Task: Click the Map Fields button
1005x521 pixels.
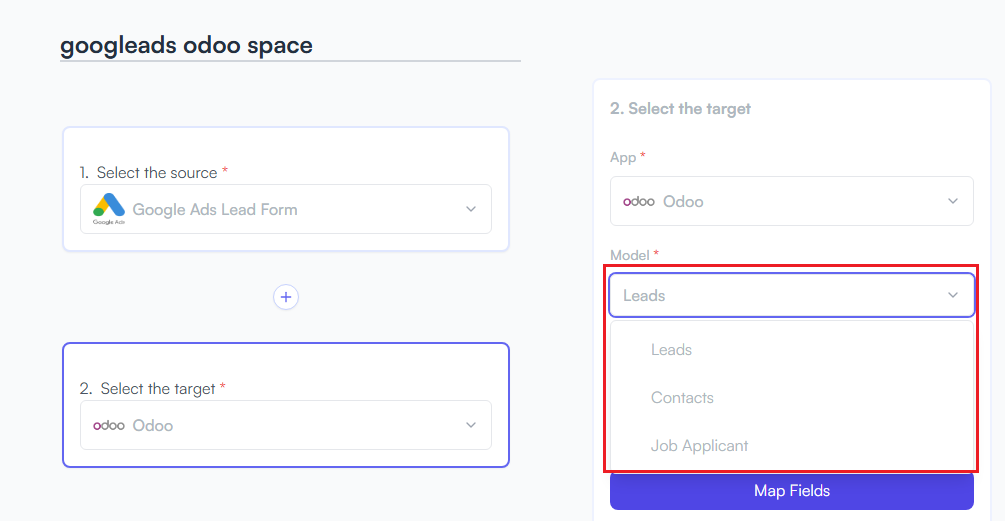Action: [792, 491]
